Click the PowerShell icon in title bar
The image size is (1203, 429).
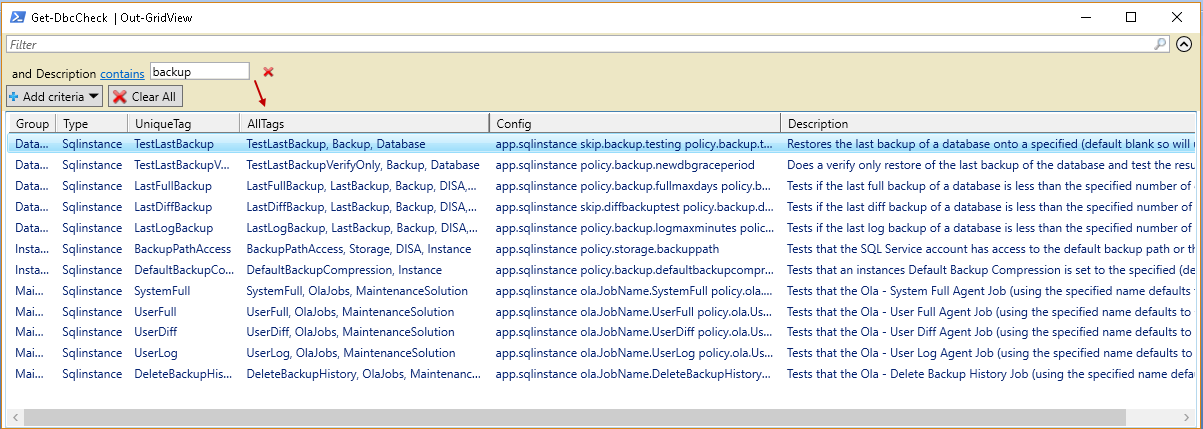point(19,17)
